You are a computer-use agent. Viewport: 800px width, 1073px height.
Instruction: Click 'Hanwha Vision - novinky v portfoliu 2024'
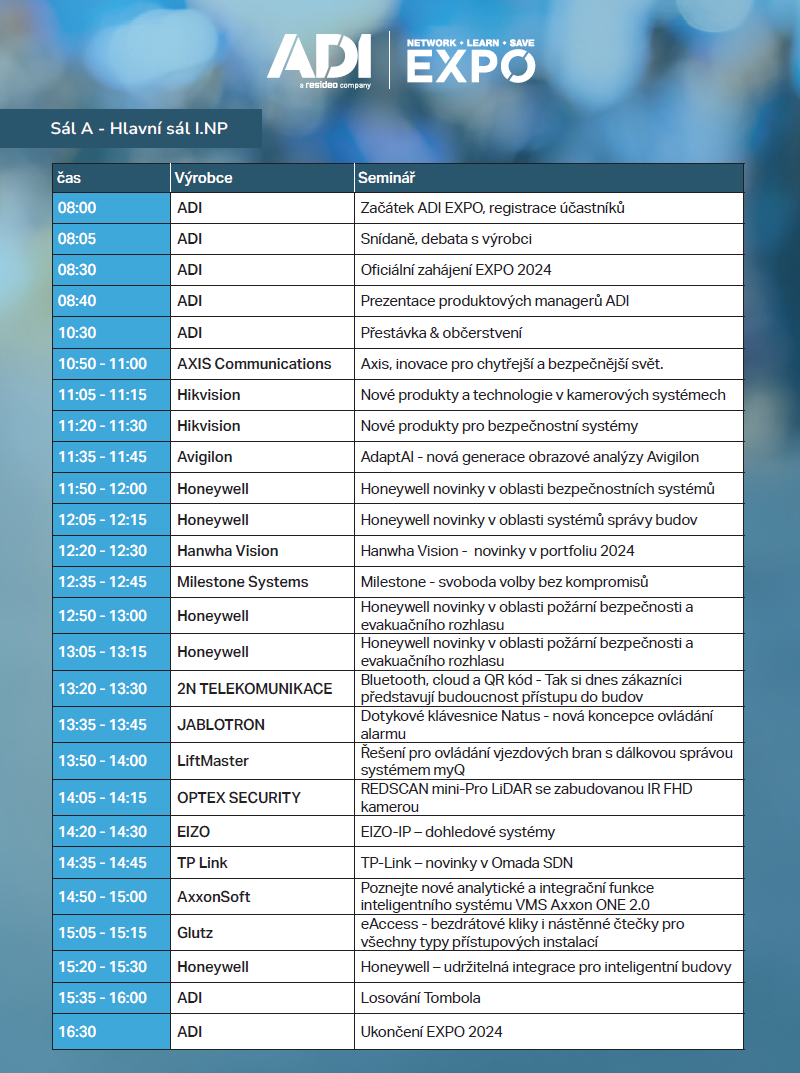(x=498, y=551)
